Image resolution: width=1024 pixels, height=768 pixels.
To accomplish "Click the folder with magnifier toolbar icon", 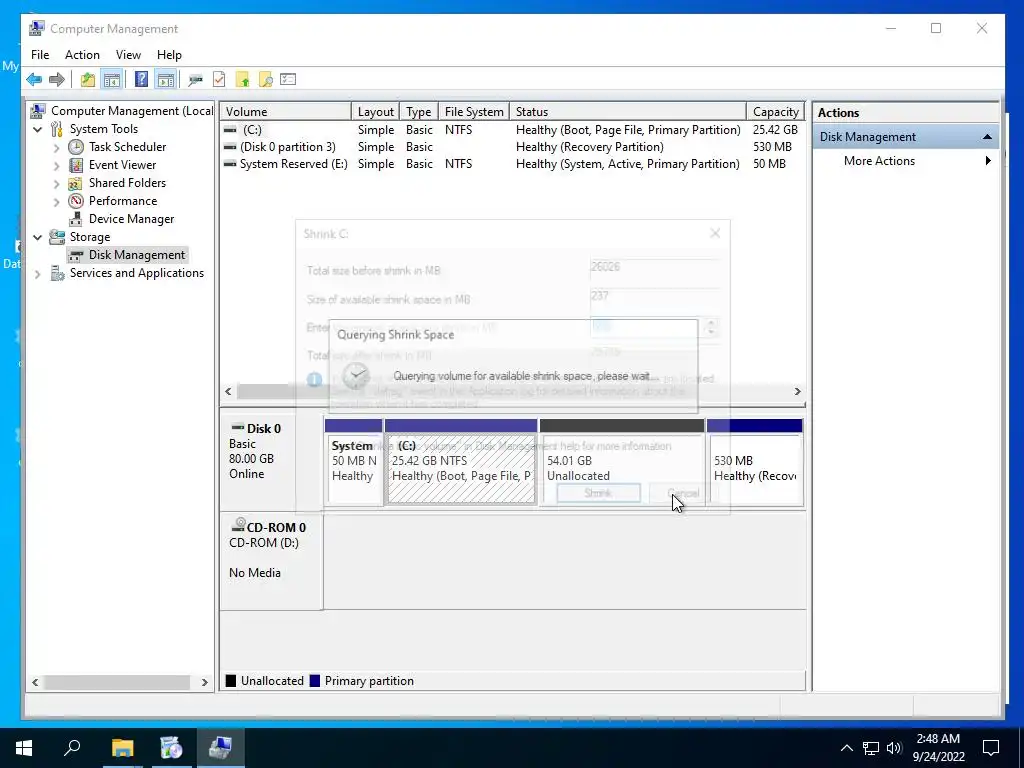I will point(266,80).
